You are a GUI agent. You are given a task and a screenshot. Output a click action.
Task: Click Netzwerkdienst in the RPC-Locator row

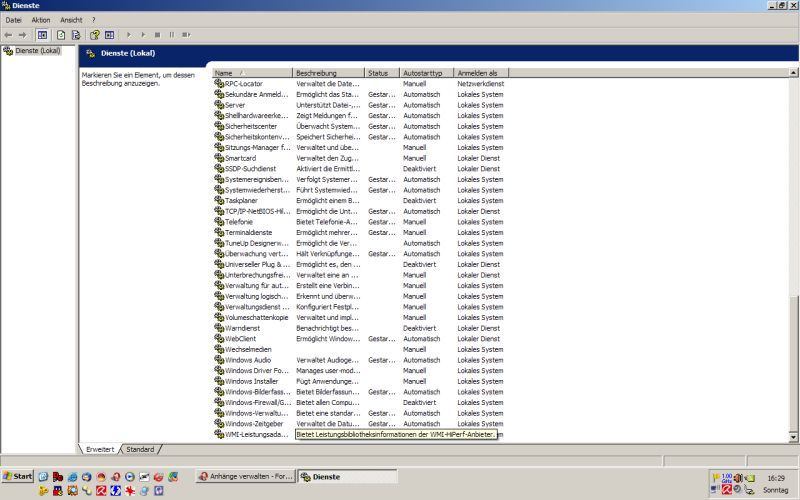[481, 83]
